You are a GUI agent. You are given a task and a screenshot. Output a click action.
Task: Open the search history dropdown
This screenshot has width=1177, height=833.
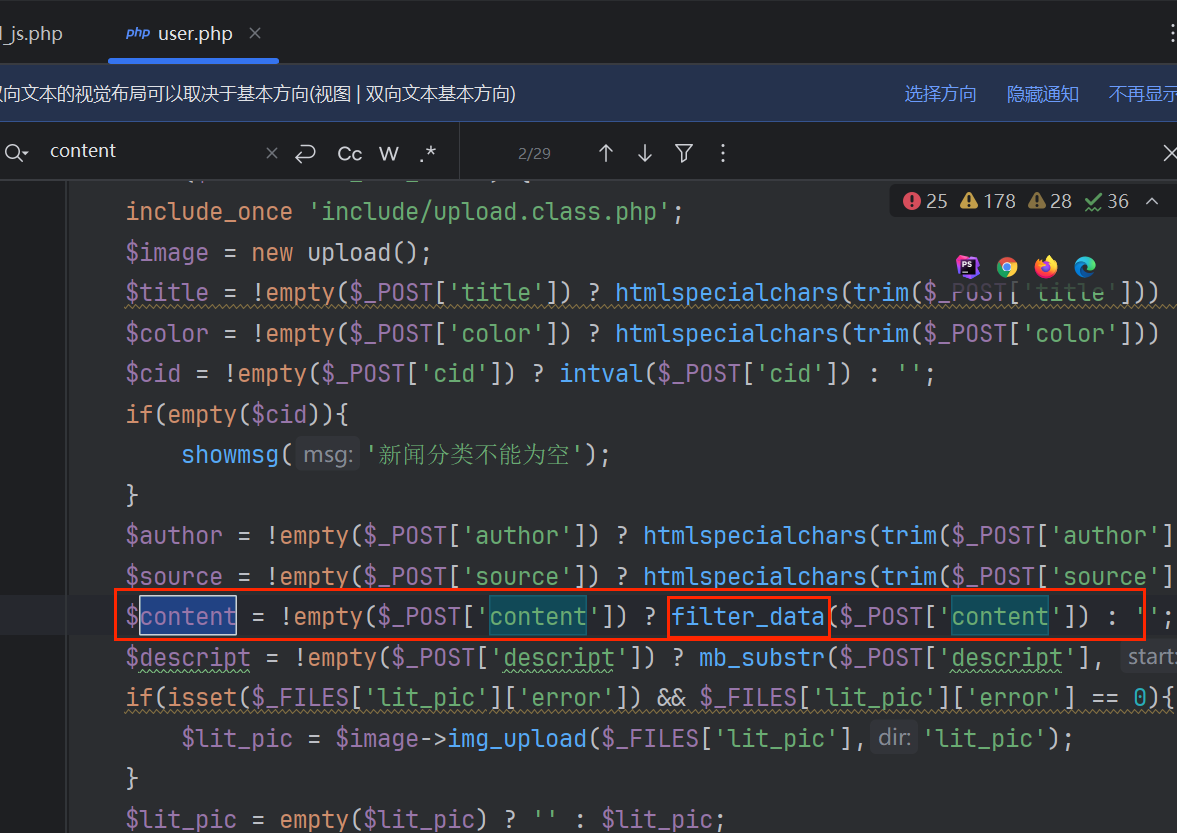pyautogui.click(x=17, y=152)
